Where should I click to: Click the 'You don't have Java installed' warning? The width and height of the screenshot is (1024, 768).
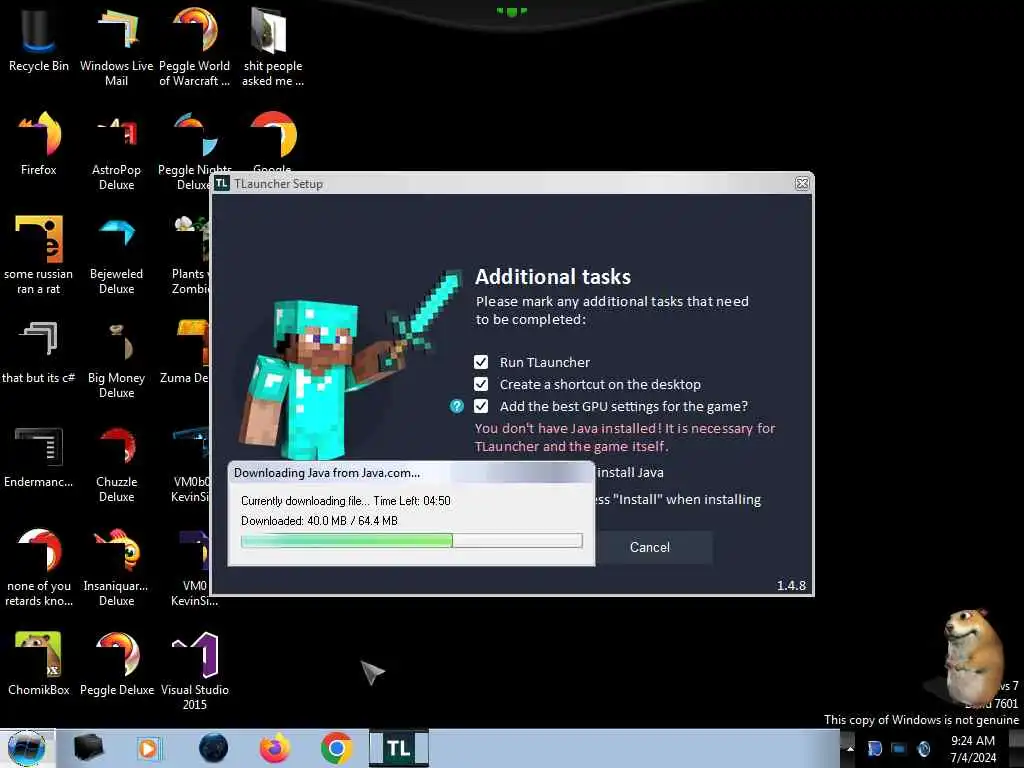[624, 438]
